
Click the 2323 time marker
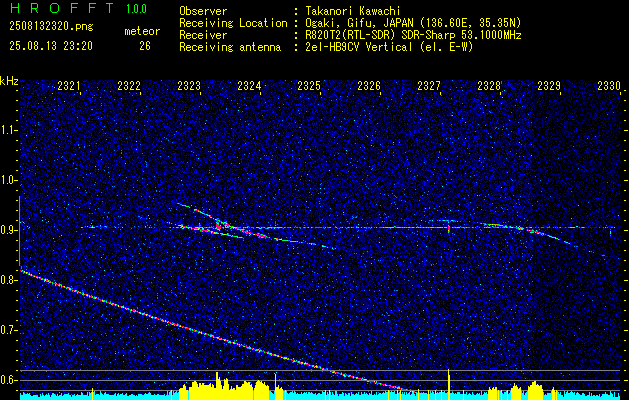189,86
